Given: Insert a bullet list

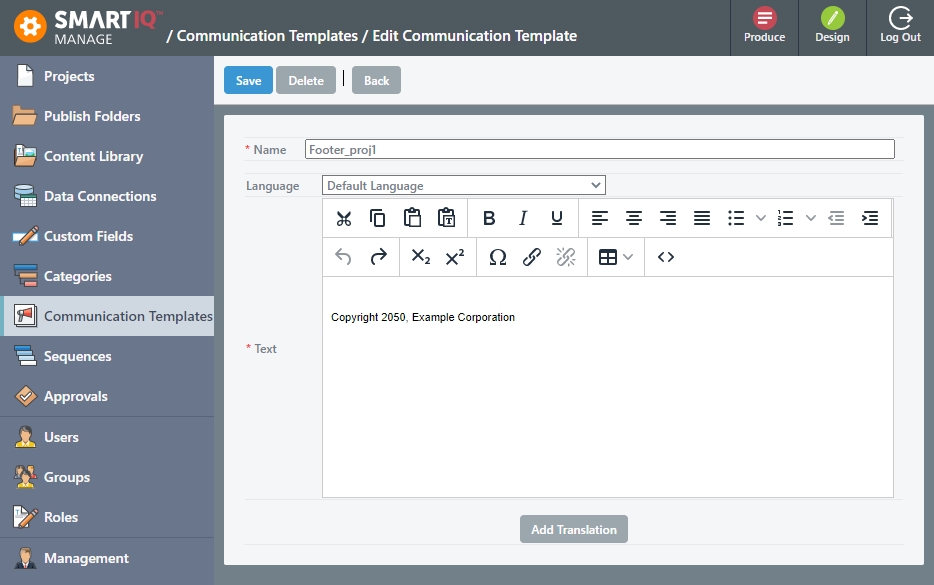Looking at the screenshot, I should 736,219.
